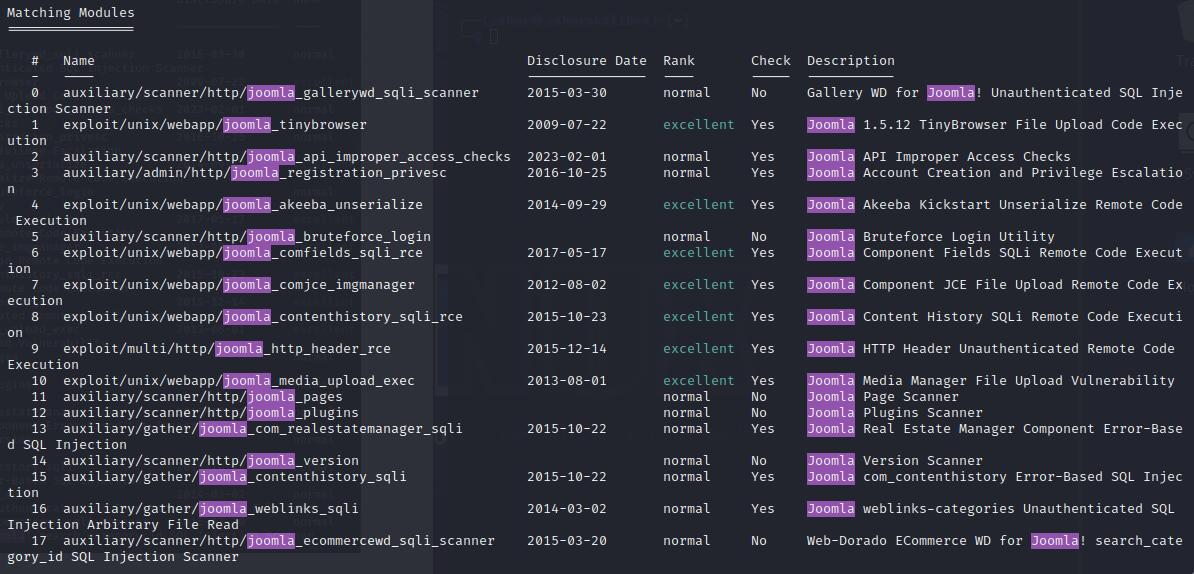Click 'normal' rank of joomla_version row
The height and width of the screenshot is (574, 1194).
[687, 461]
